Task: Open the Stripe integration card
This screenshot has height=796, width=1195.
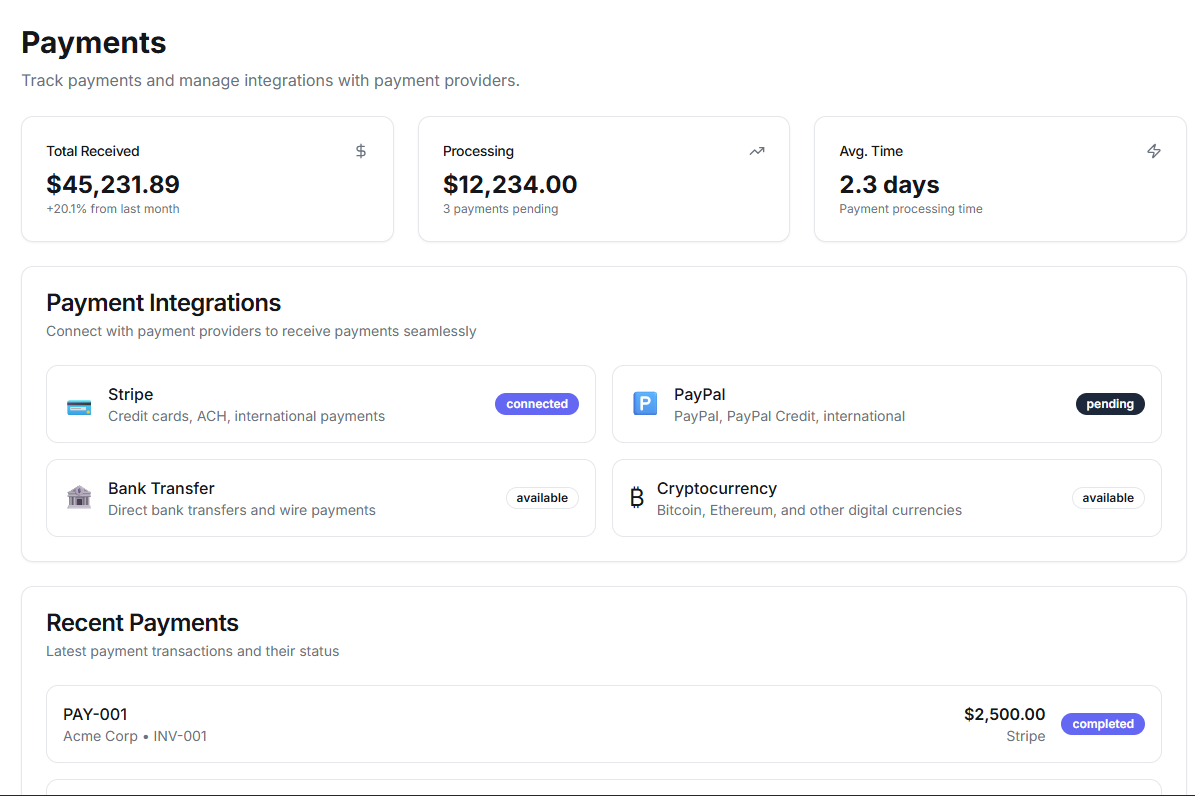Action: click(x=320, y=404)
